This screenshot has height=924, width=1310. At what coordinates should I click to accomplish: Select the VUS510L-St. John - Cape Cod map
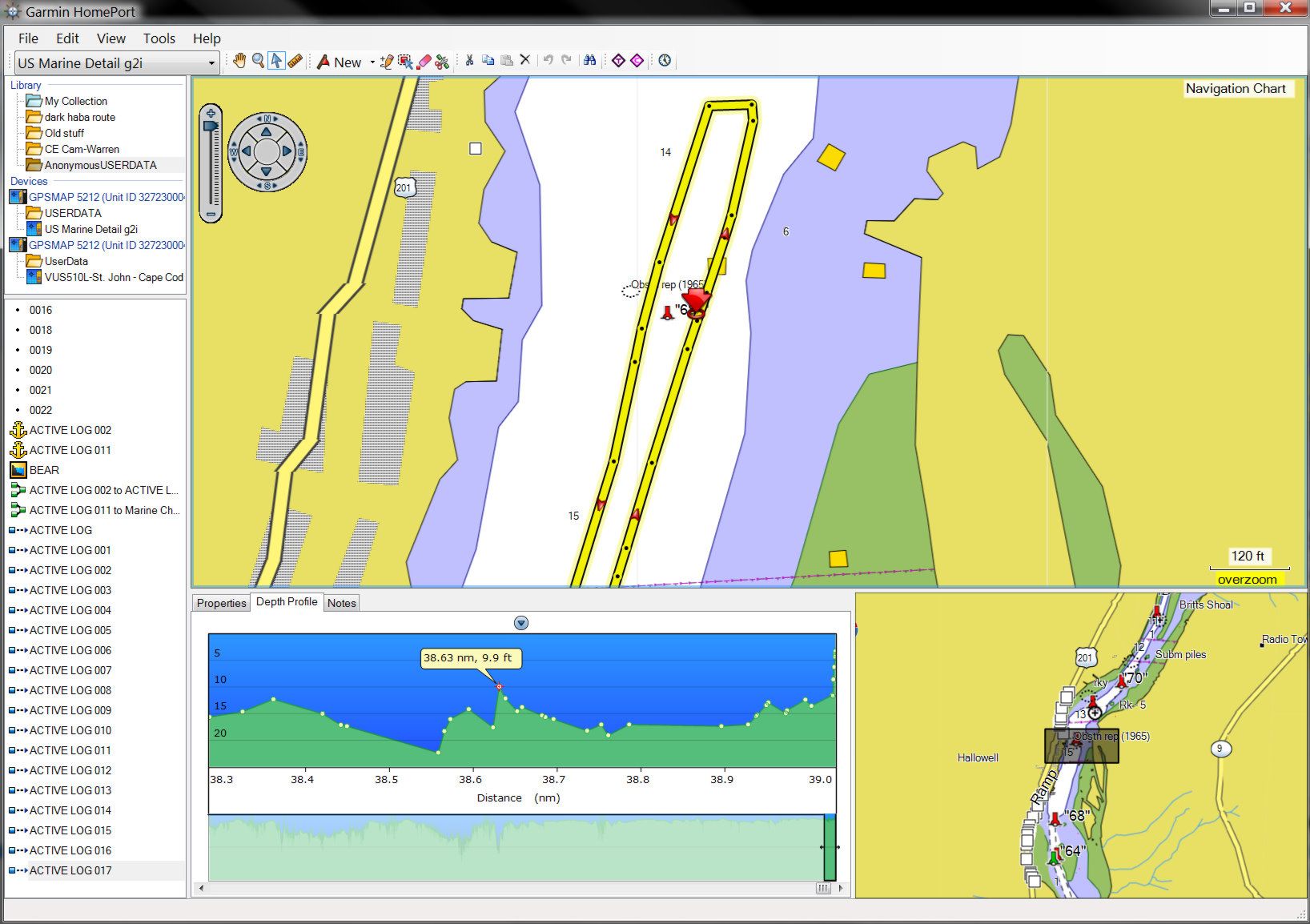click(x=114, y=277)
